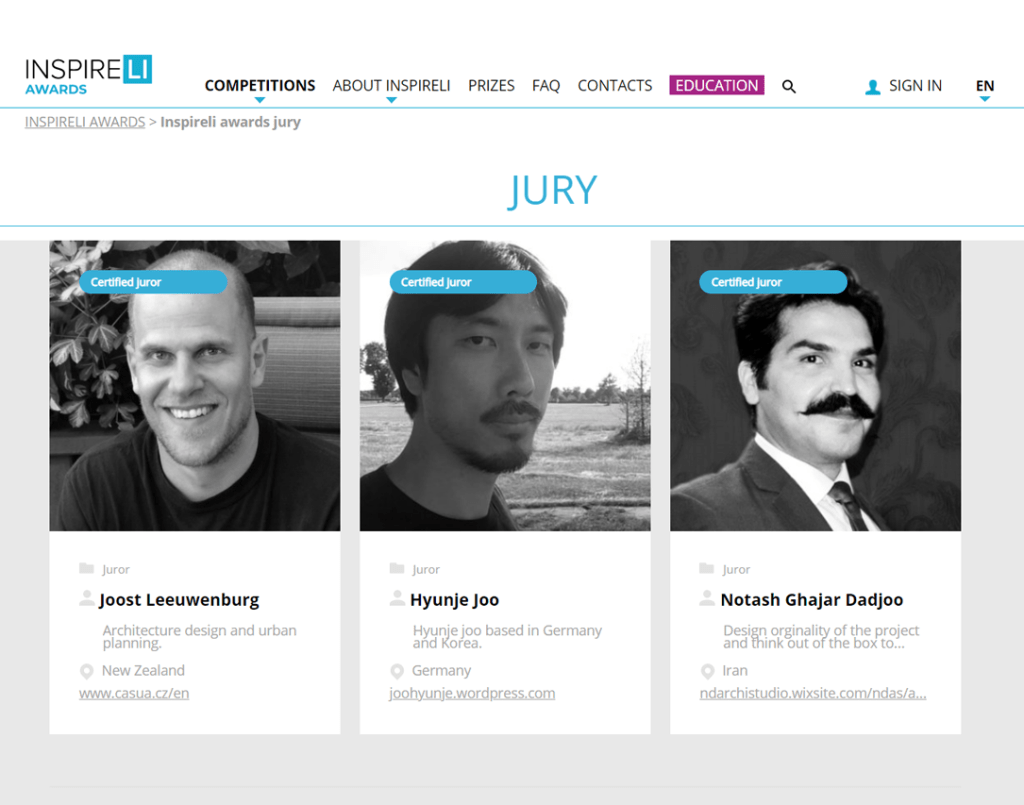The image size is (1024, 805).
Task: Click folder icon above Hyunje Joo
Action: 396,568
